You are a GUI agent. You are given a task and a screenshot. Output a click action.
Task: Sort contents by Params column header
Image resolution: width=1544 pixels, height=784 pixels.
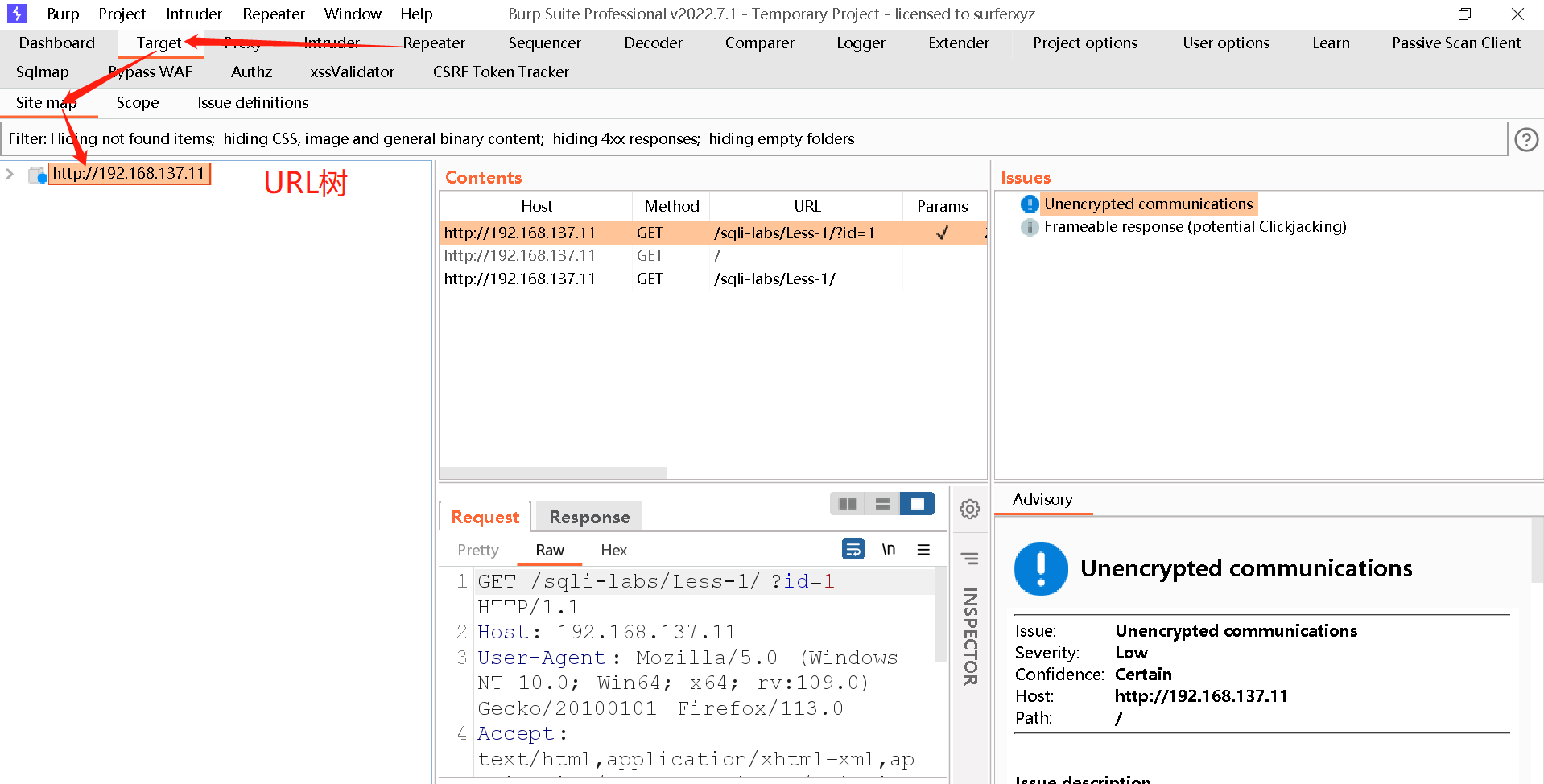[942, 206]
